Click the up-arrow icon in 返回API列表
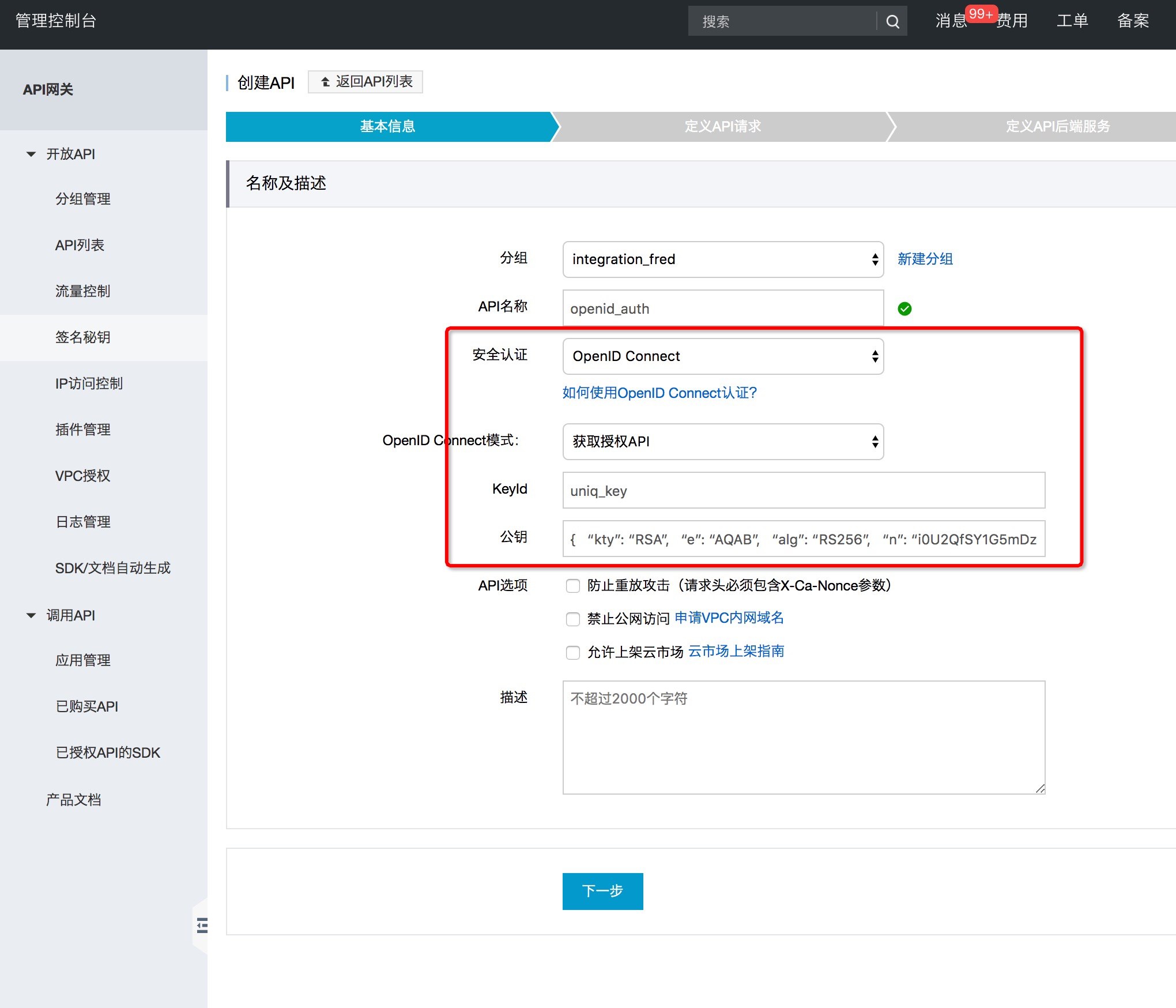This screenshot has width=1176, height=1008. click(x=326, y=82)
